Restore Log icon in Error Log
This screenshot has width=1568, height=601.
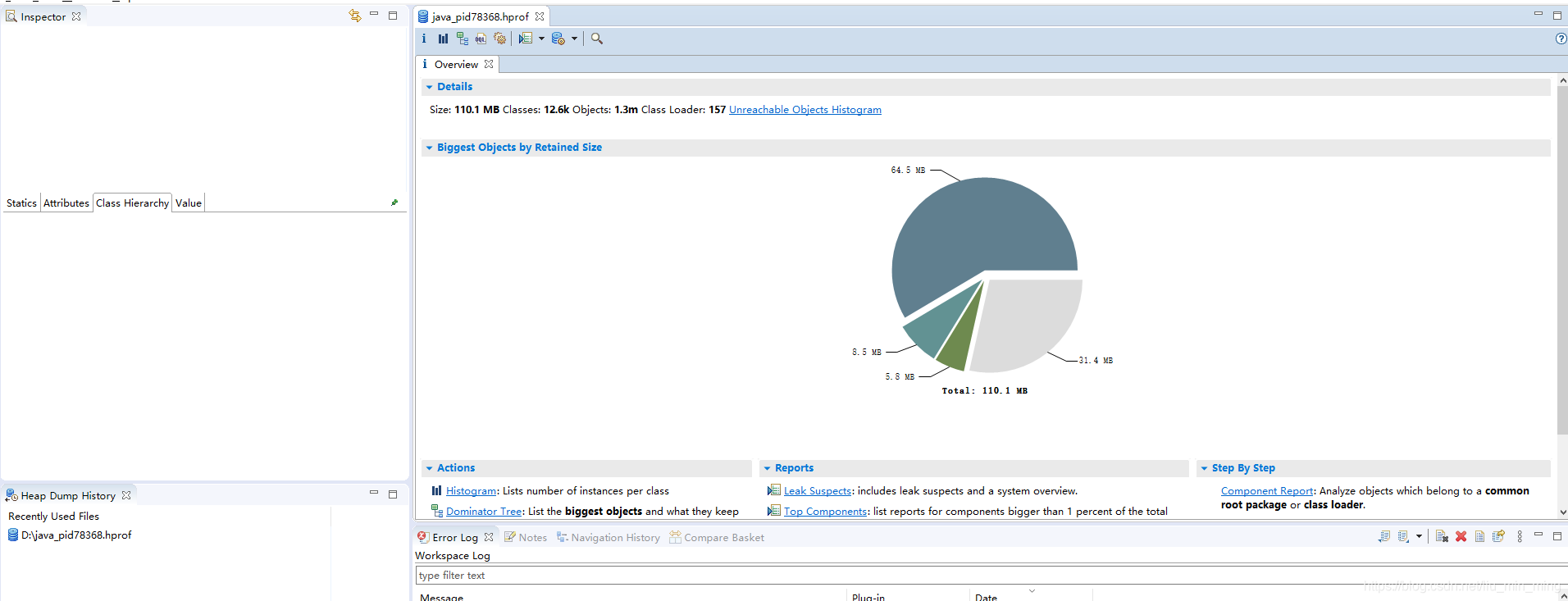(1498, 536)
